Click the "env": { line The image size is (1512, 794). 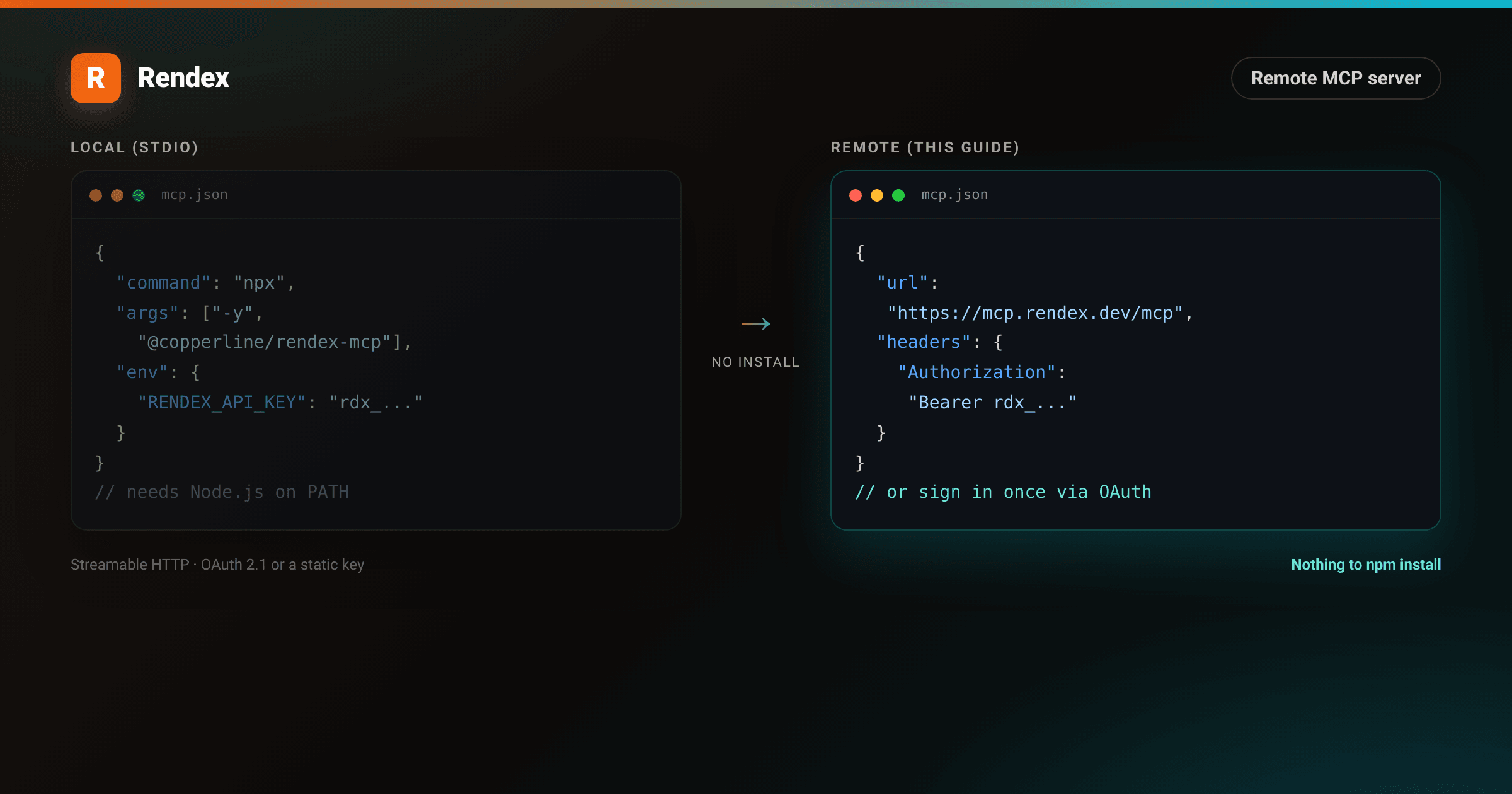(159, 372)
